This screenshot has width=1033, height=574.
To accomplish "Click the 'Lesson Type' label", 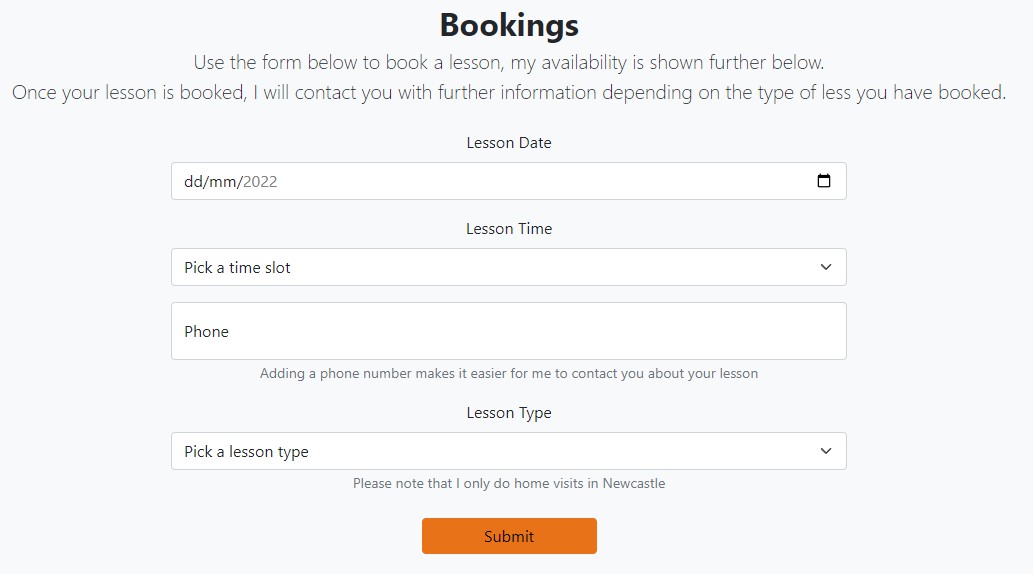I will [509, 413].
